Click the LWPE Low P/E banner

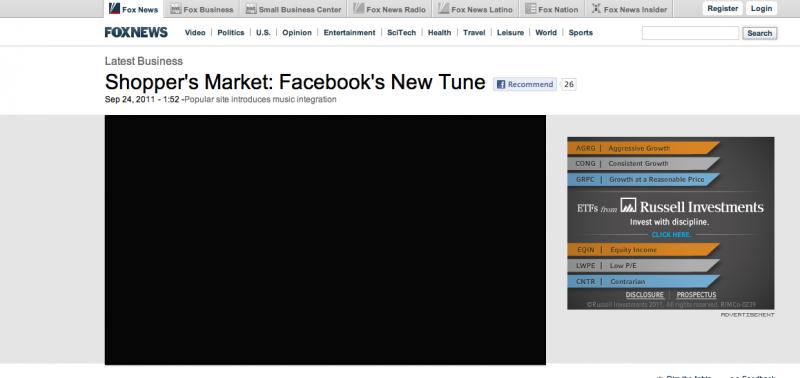643,266
